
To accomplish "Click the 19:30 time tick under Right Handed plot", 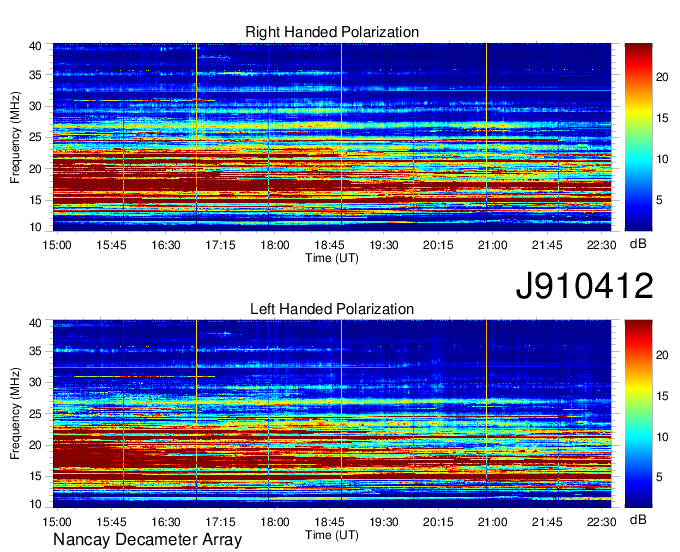I will click(x=384, y=245).
